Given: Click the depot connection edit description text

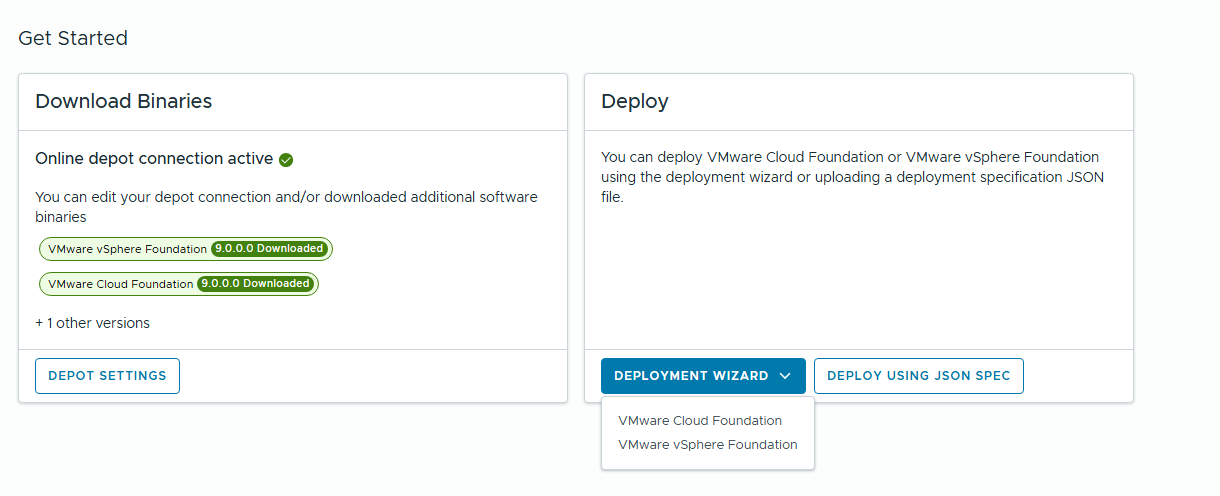Looking at the screenshot, I should [x=286, y=206].
